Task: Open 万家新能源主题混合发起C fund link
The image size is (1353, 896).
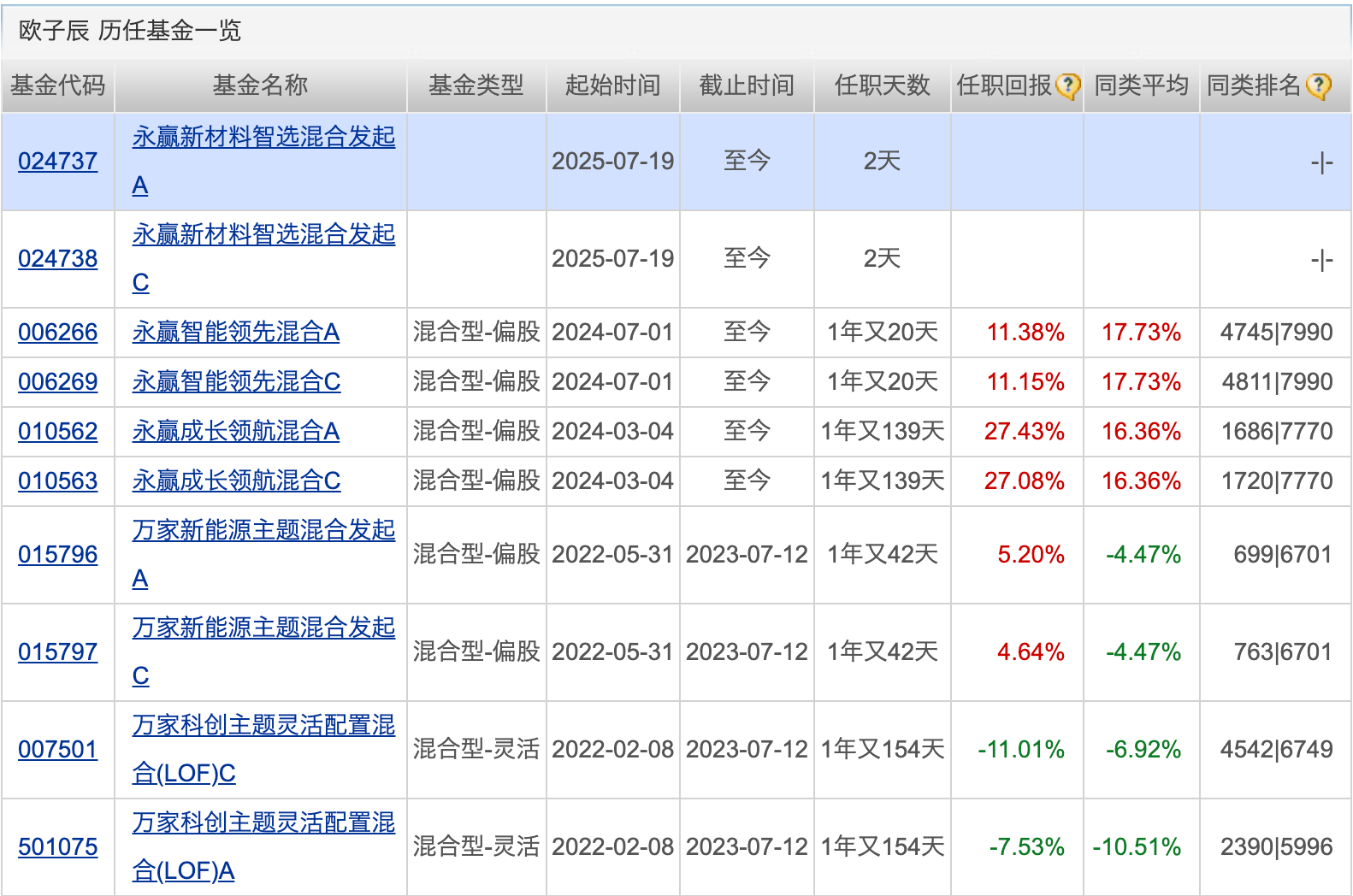Action: pyautogui.click(x=263, y=651)
